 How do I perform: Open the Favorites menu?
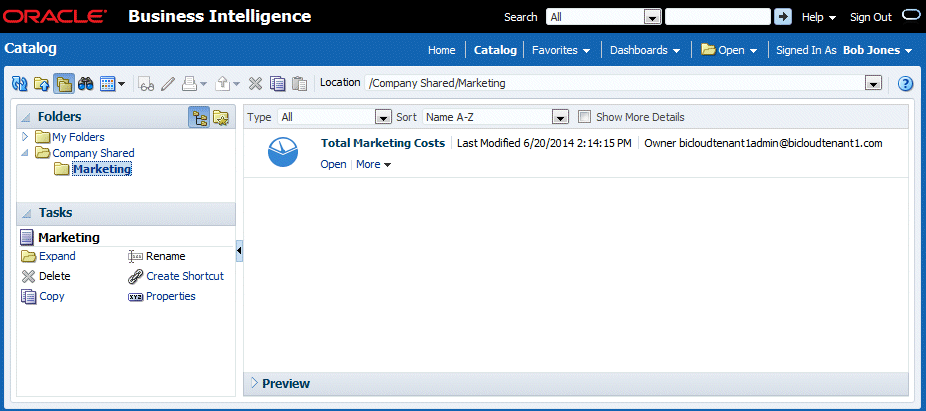point(561,50)
